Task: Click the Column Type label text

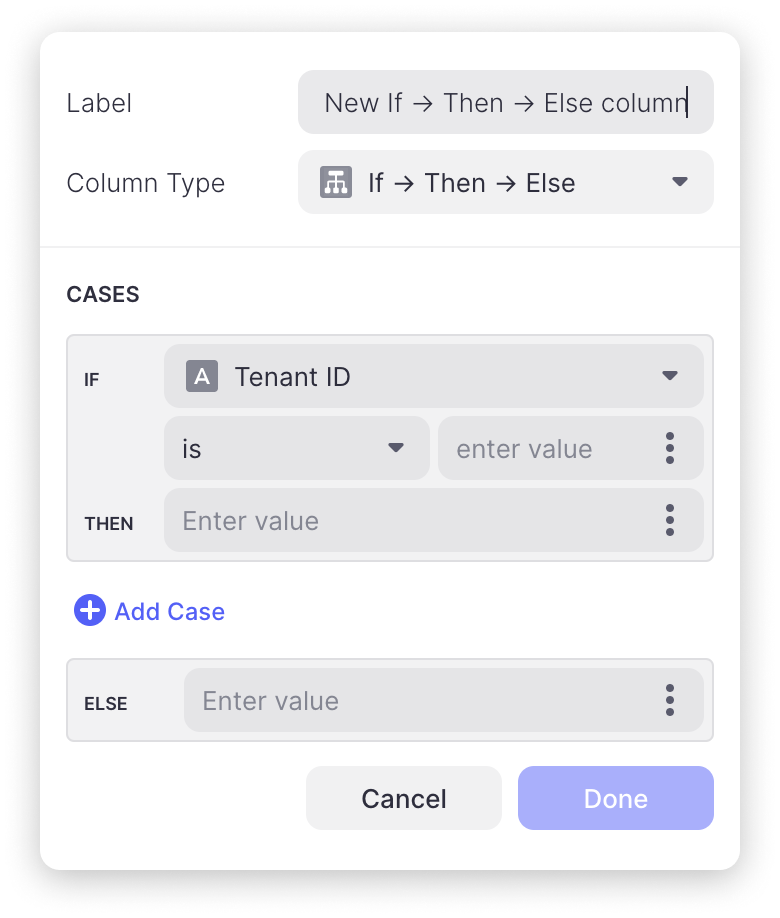Action: pos(146,184)
